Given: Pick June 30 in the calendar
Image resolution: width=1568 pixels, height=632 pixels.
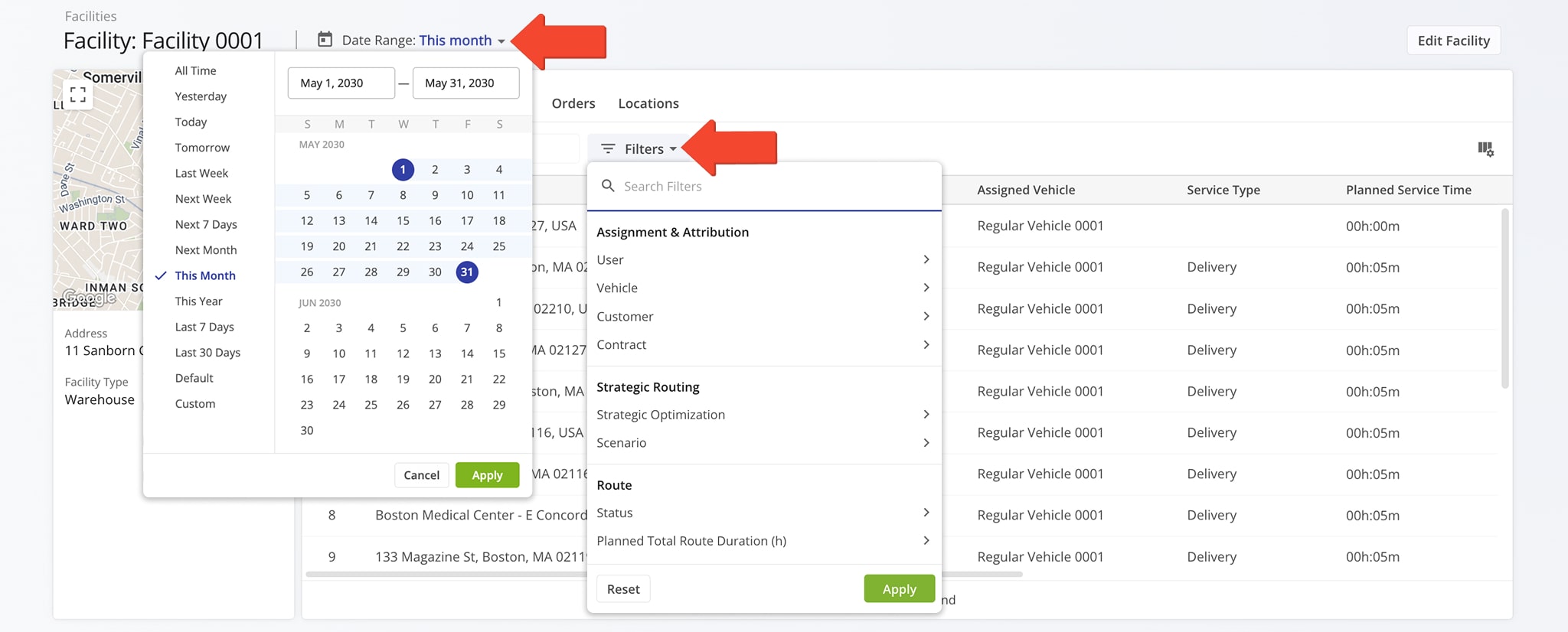Looking at the screenshot, I should 307,430.
